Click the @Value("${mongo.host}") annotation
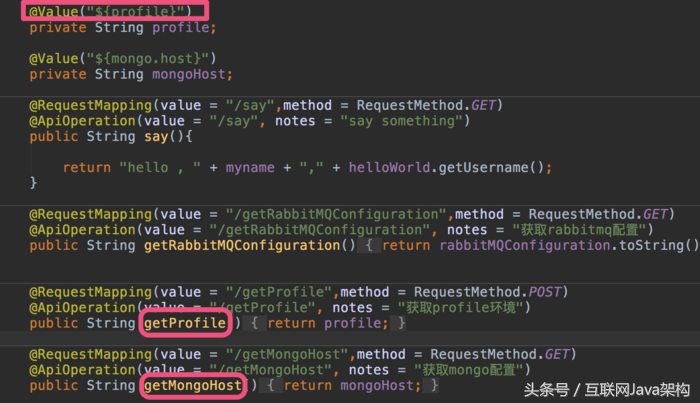 pyautogui.click(x=122, y=58)
